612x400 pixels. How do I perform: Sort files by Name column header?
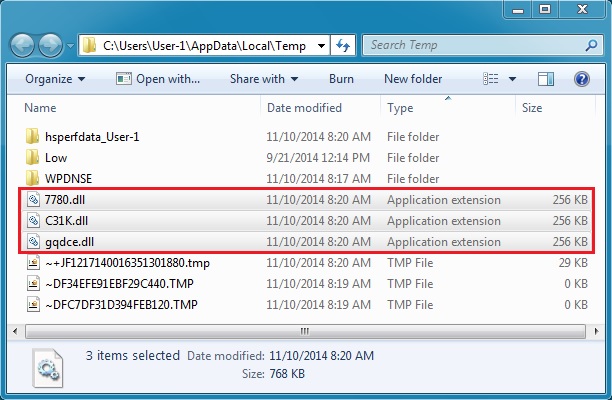coord(40,108)
